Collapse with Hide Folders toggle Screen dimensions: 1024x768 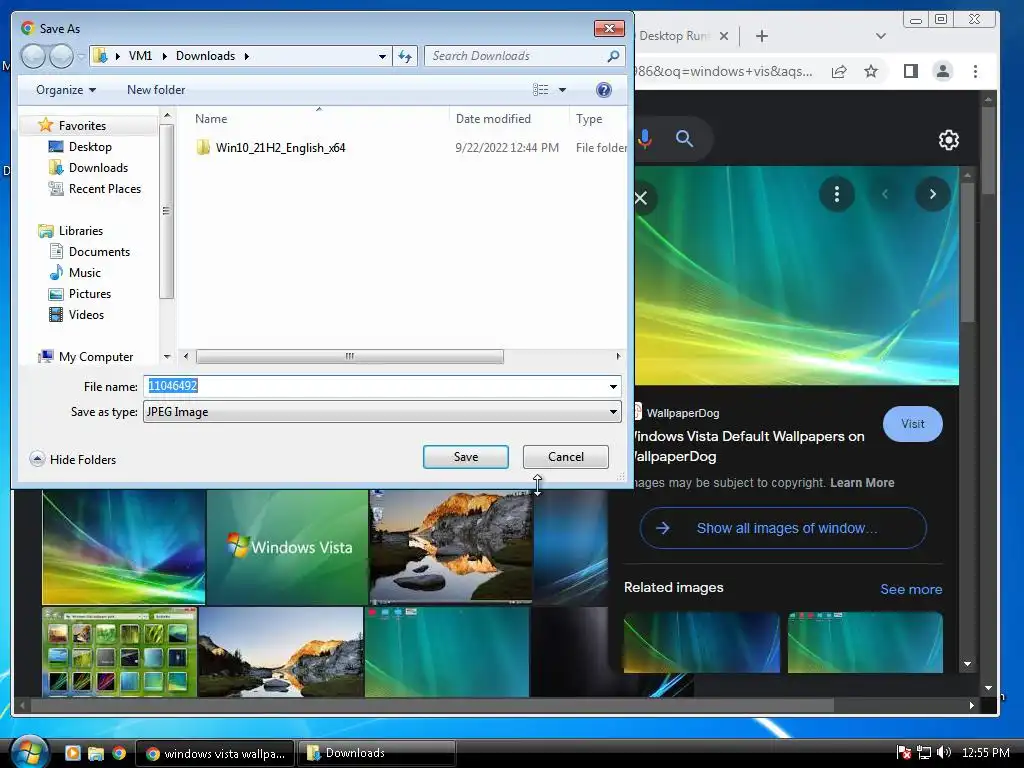tap(73, 459)
